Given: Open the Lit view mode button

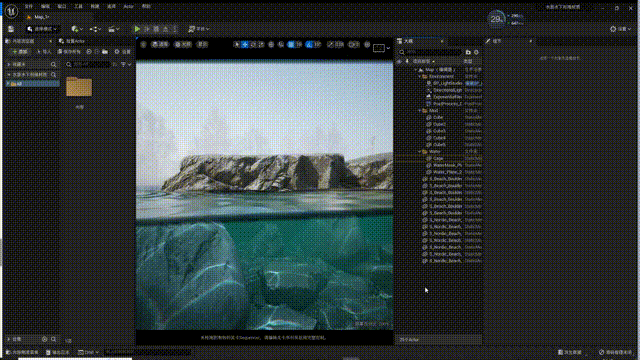Looking at the screenshot, I should tap(182, 44).
